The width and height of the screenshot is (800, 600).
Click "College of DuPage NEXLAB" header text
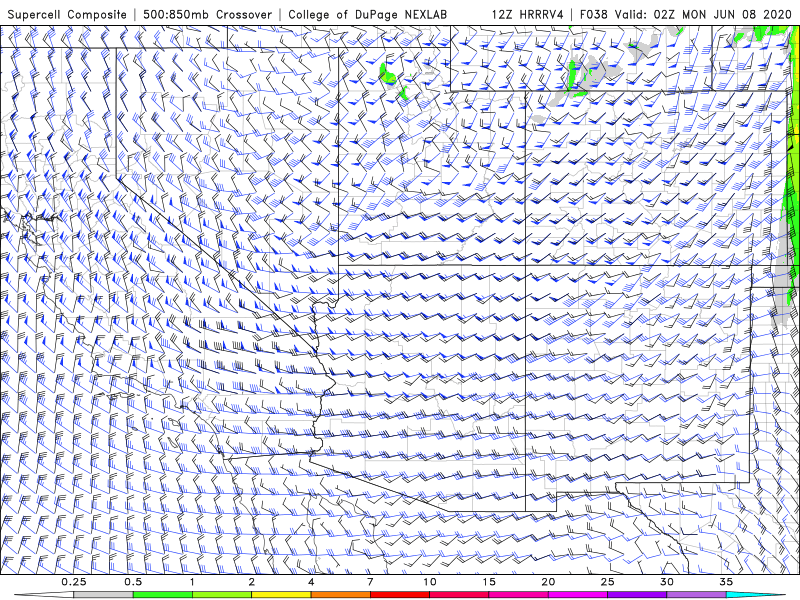click(367, 15)
